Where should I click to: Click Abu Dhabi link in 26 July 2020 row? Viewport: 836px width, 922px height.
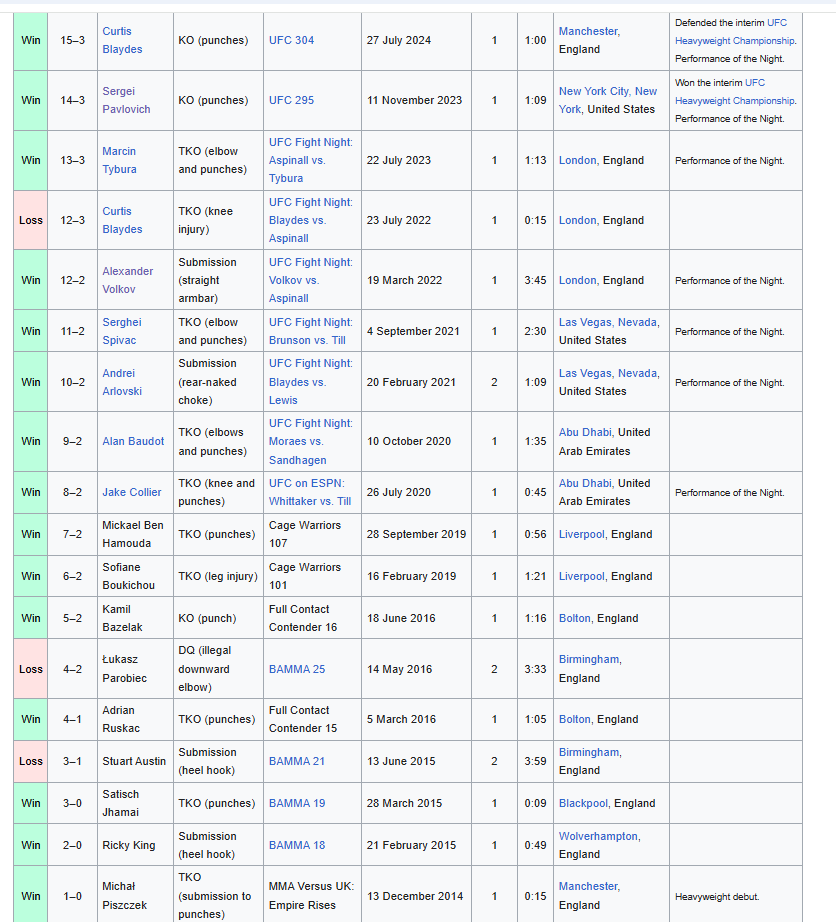click(x=585, y=483)
